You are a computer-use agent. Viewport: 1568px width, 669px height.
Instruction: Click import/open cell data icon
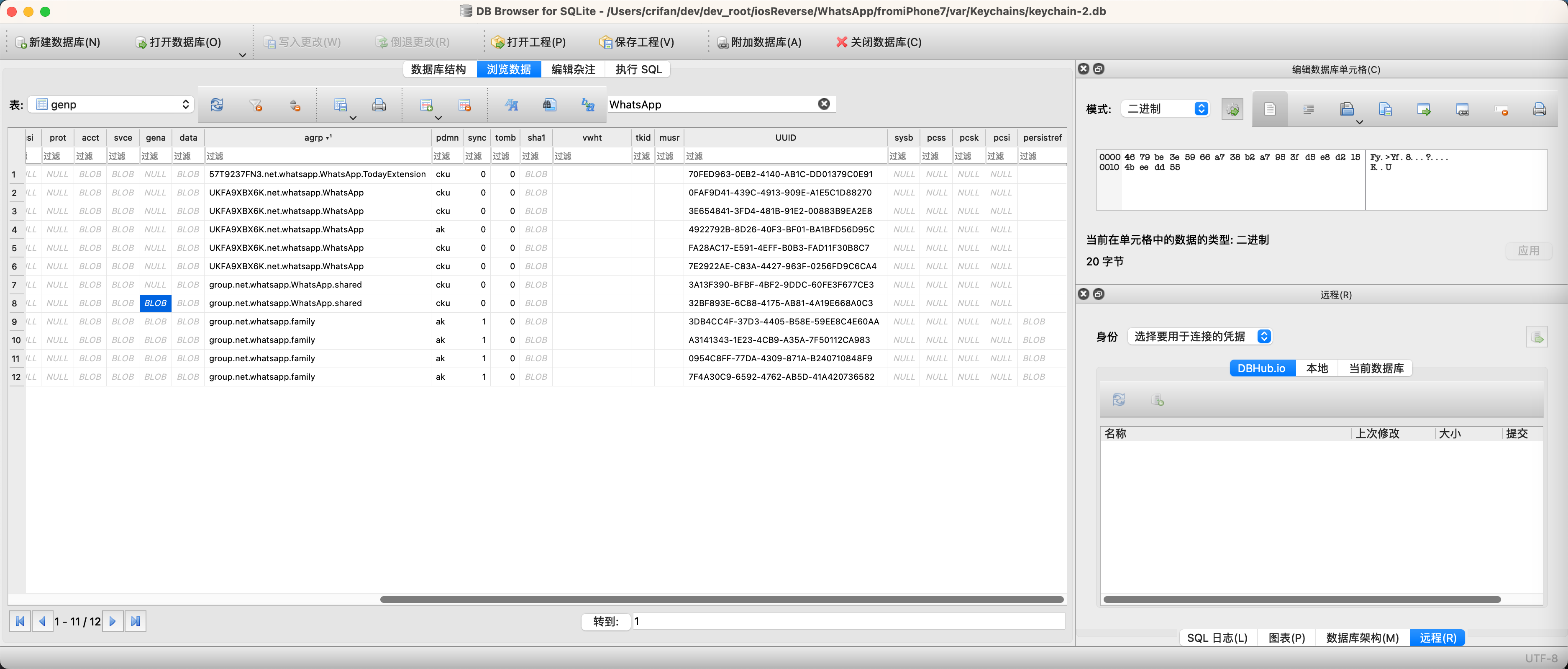click(x=1346, y=109)
